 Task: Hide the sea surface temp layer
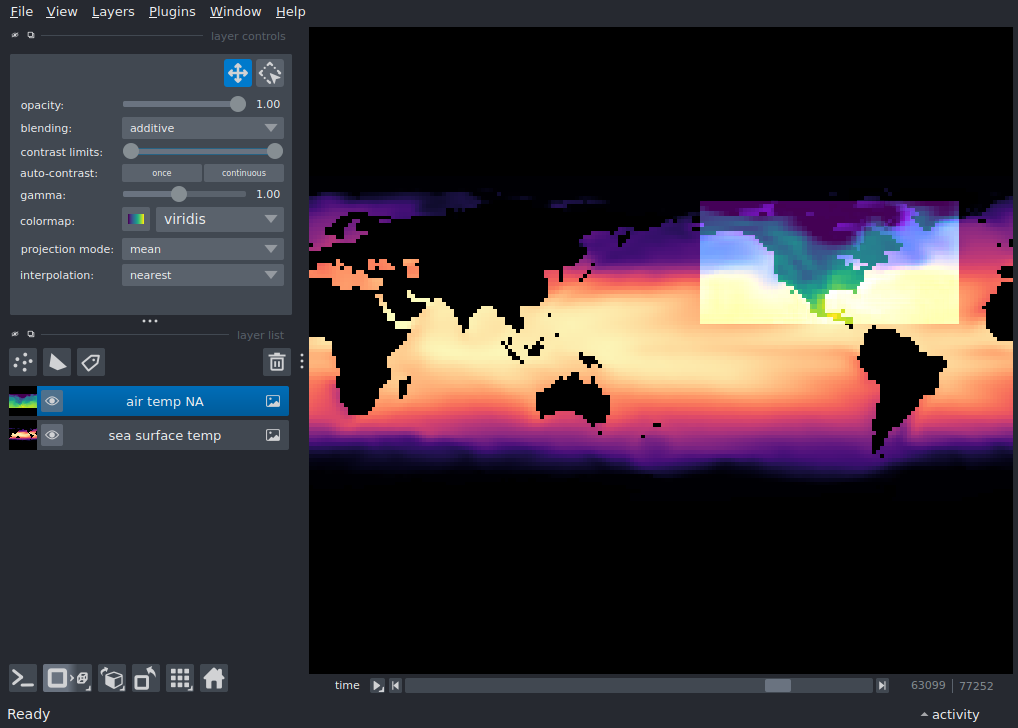point(52,436)
